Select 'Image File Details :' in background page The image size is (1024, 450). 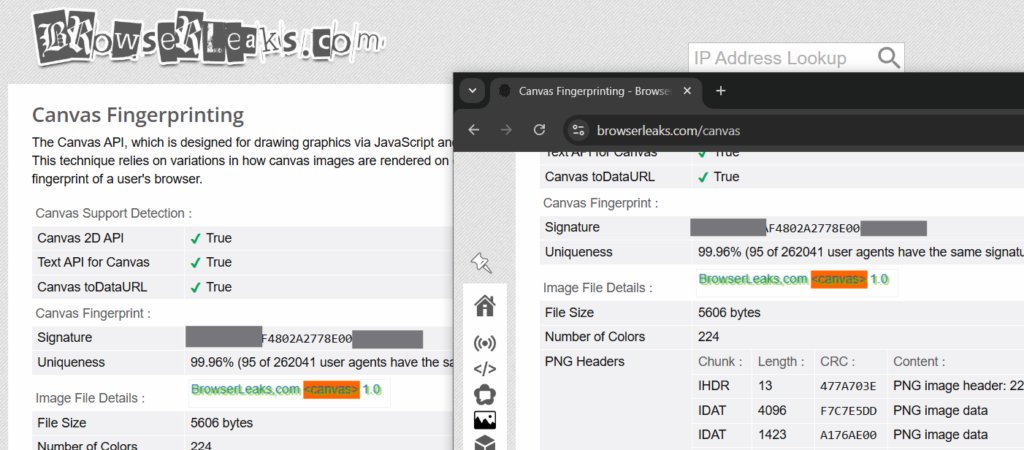tap(90, 398)
